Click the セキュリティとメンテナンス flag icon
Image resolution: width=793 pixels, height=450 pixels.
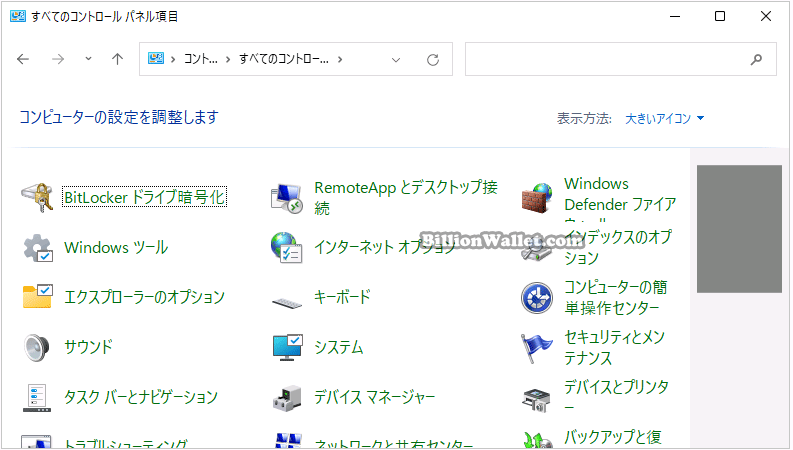tap(537, 348)
